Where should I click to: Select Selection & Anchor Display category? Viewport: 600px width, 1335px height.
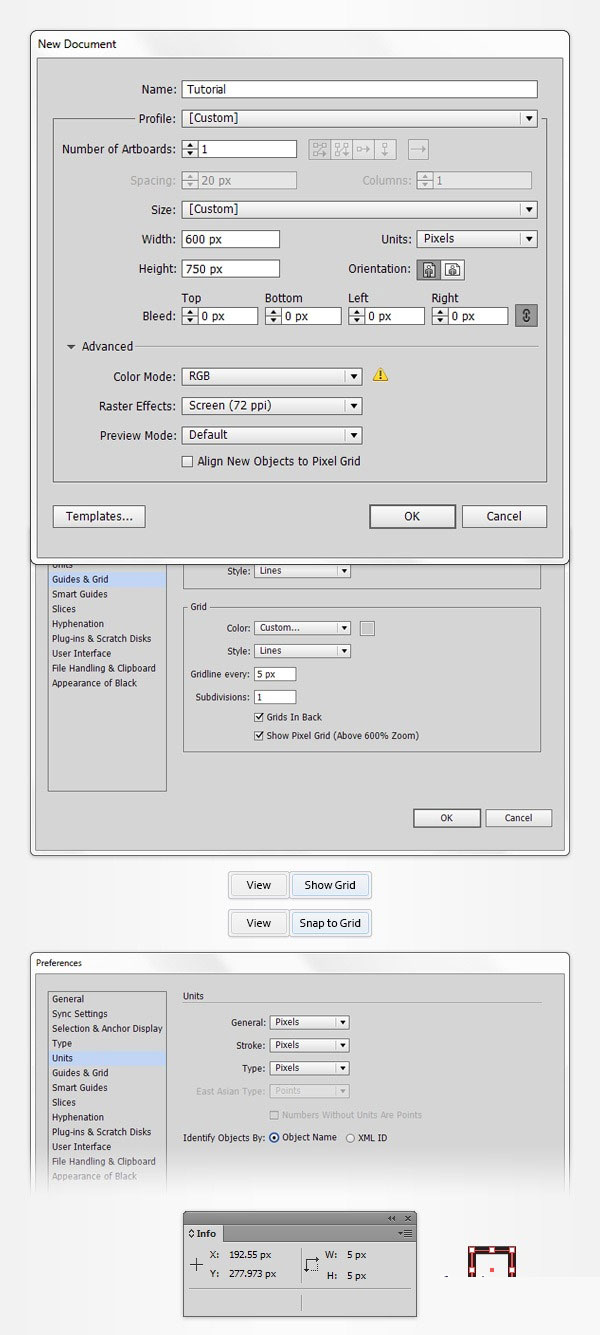pyautogui.click(x=108, y=1029)
